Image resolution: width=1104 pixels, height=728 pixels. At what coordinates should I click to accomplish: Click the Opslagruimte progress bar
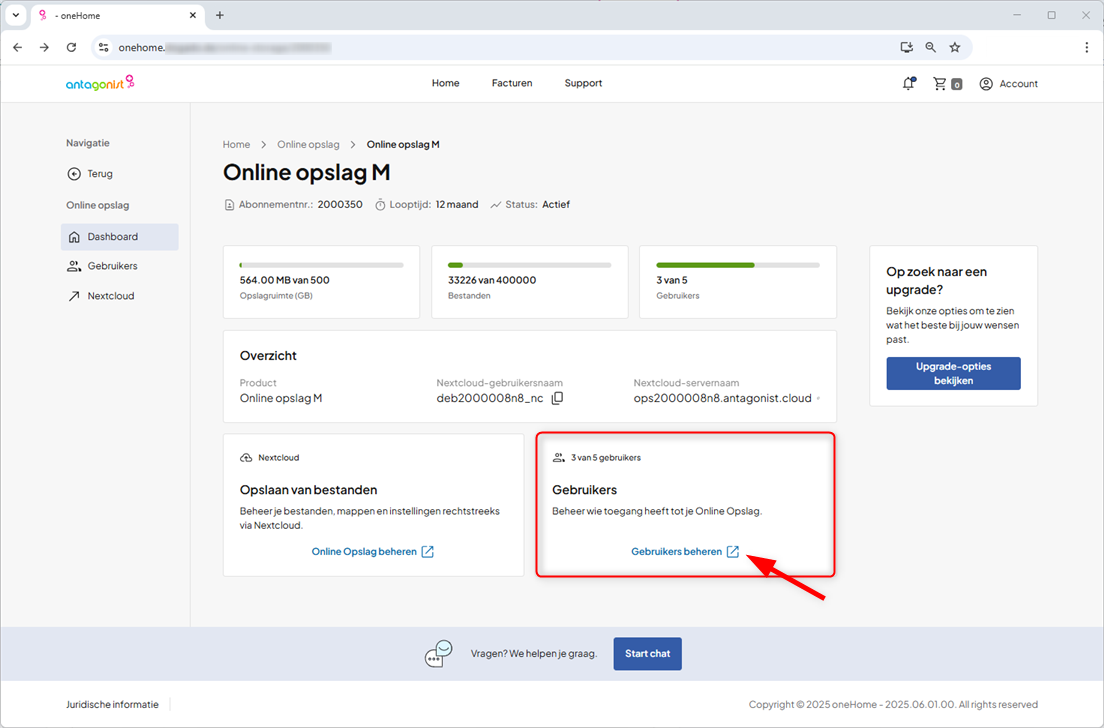tap(321, 265)
